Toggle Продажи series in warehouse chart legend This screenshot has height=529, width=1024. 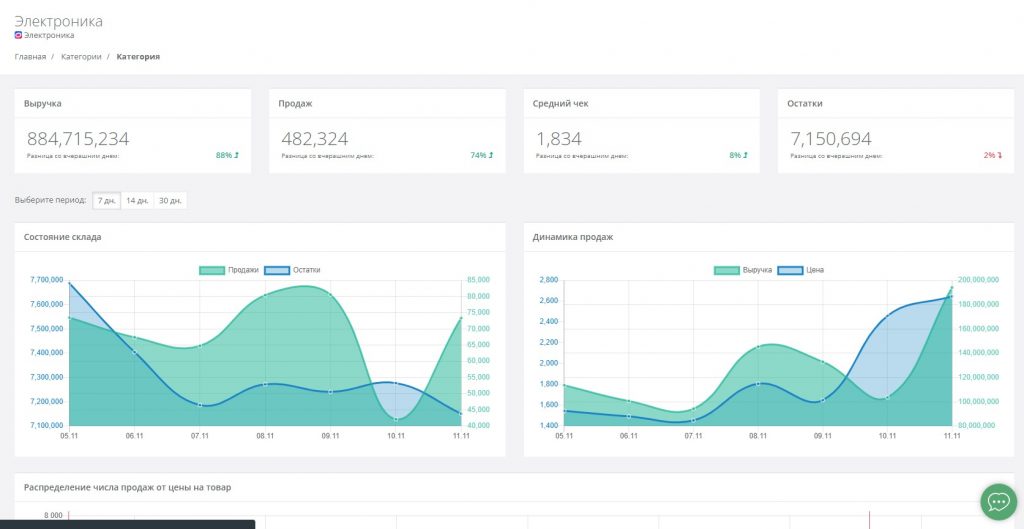pos(229,270)
